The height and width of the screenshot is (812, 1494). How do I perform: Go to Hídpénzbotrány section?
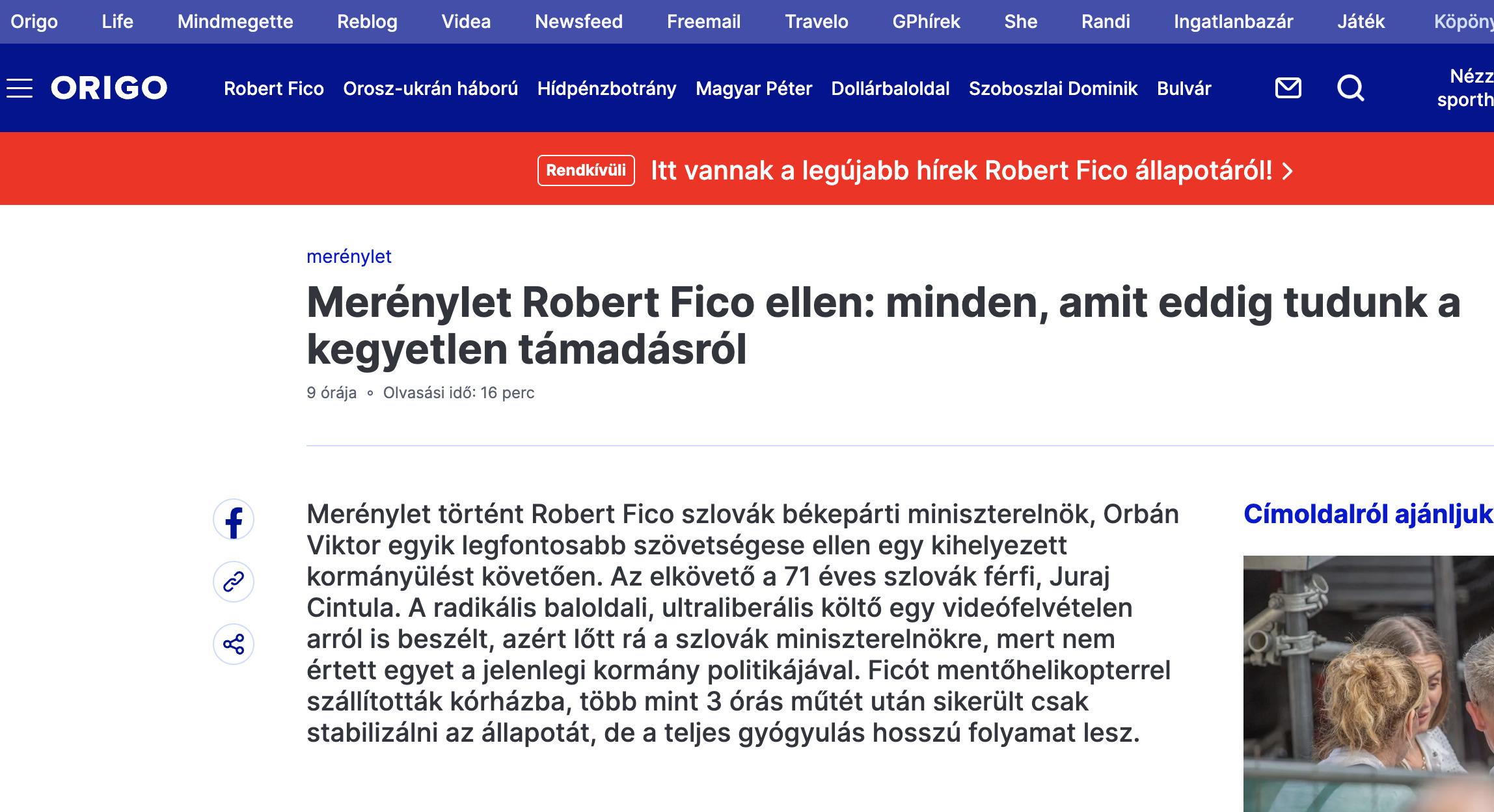pos(606,88)
